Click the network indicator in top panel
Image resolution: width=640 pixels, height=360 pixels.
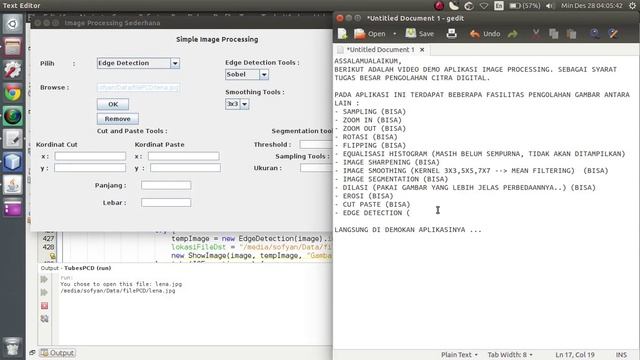click(x=484, y=6)
